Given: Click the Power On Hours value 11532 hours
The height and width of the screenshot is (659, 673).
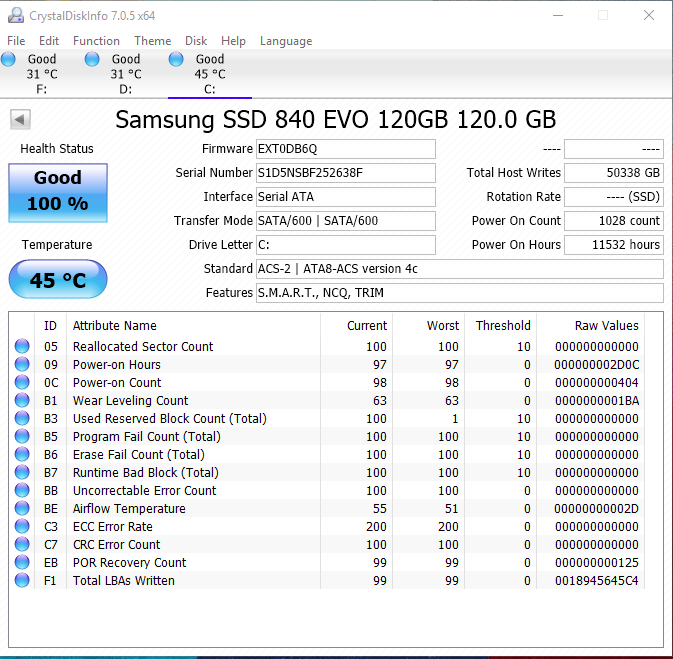Looking at the screenshot, I should pyautogui.click(x=614, y=245).
